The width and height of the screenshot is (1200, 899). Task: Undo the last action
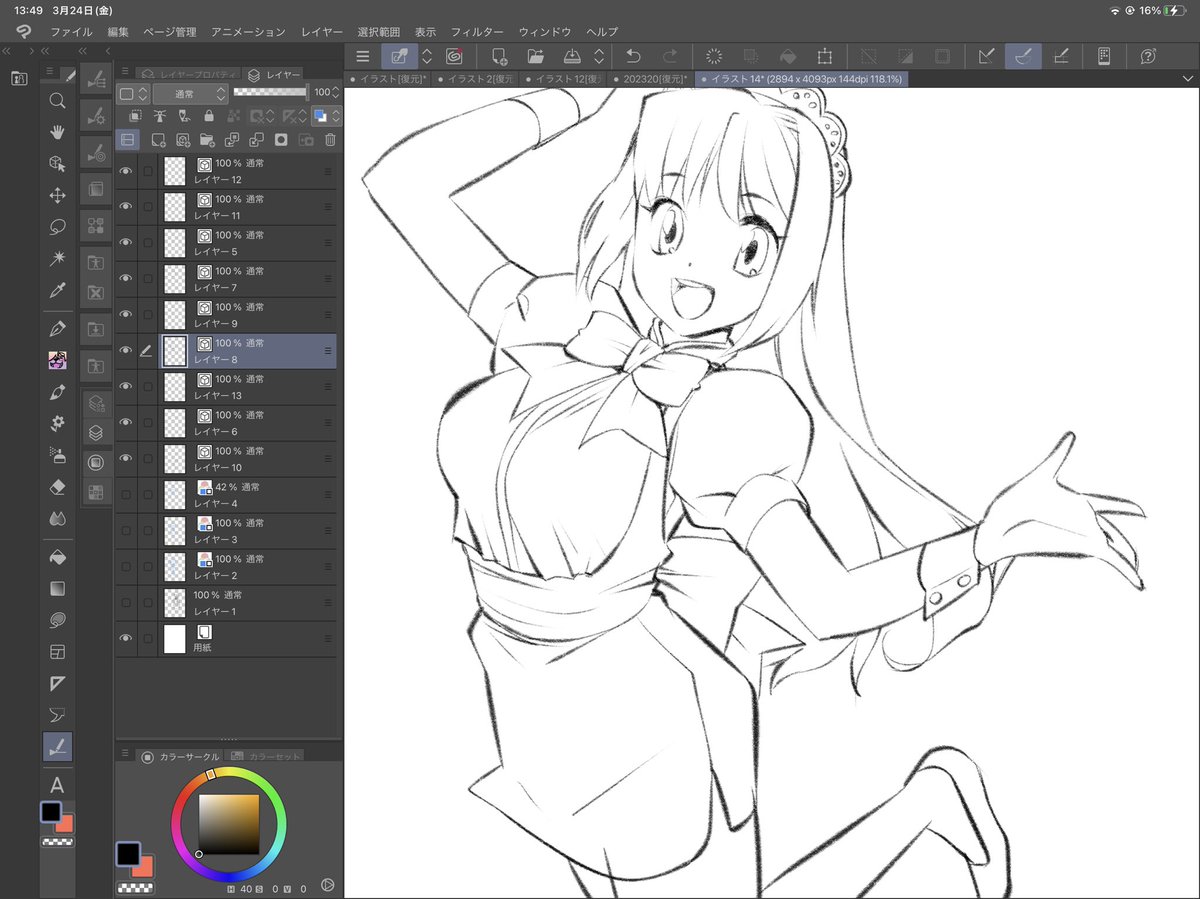tap(632, 56)
